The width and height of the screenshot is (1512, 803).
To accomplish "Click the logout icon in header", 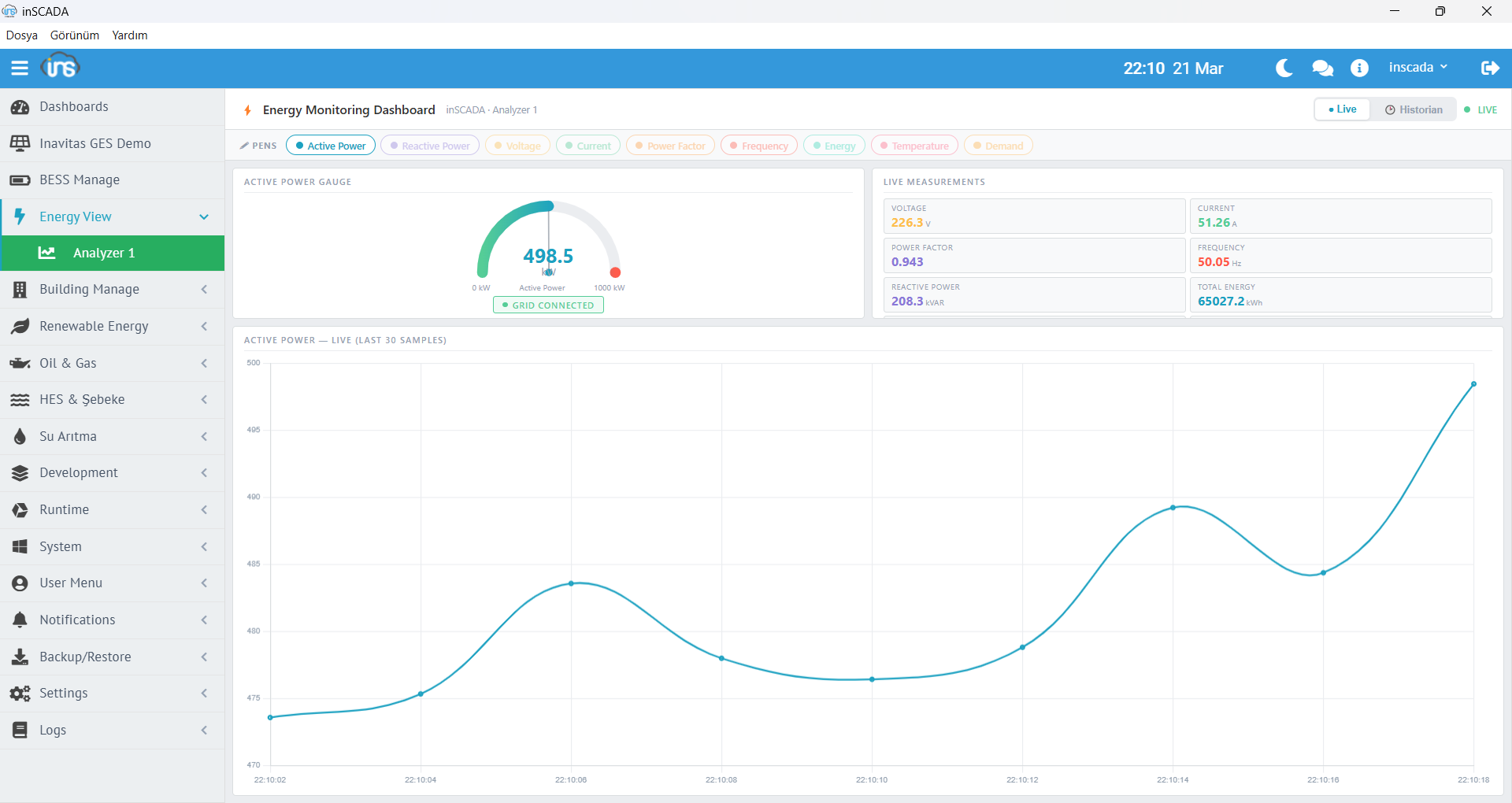I will pyautogui.click(x=1489, y=68).
